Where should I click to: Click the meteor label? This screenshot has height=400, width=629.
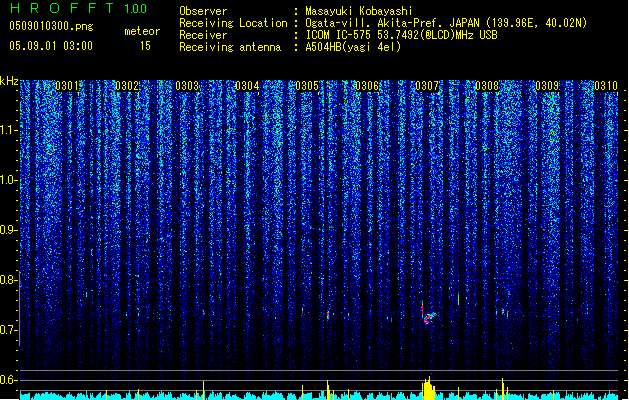[x=142, y=31]
